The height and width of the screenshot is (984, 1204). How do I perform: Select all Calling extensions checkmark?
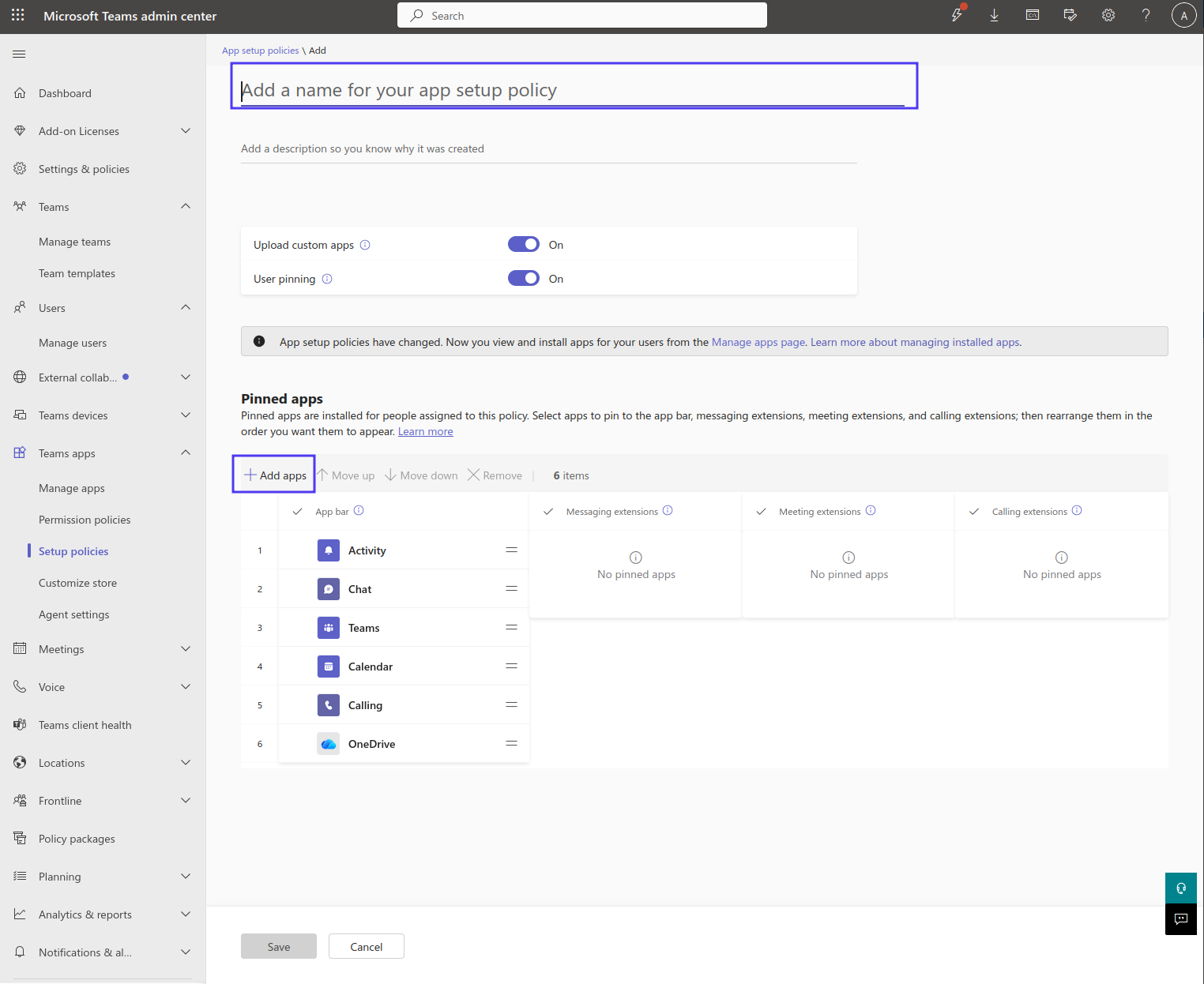(974, 511)
